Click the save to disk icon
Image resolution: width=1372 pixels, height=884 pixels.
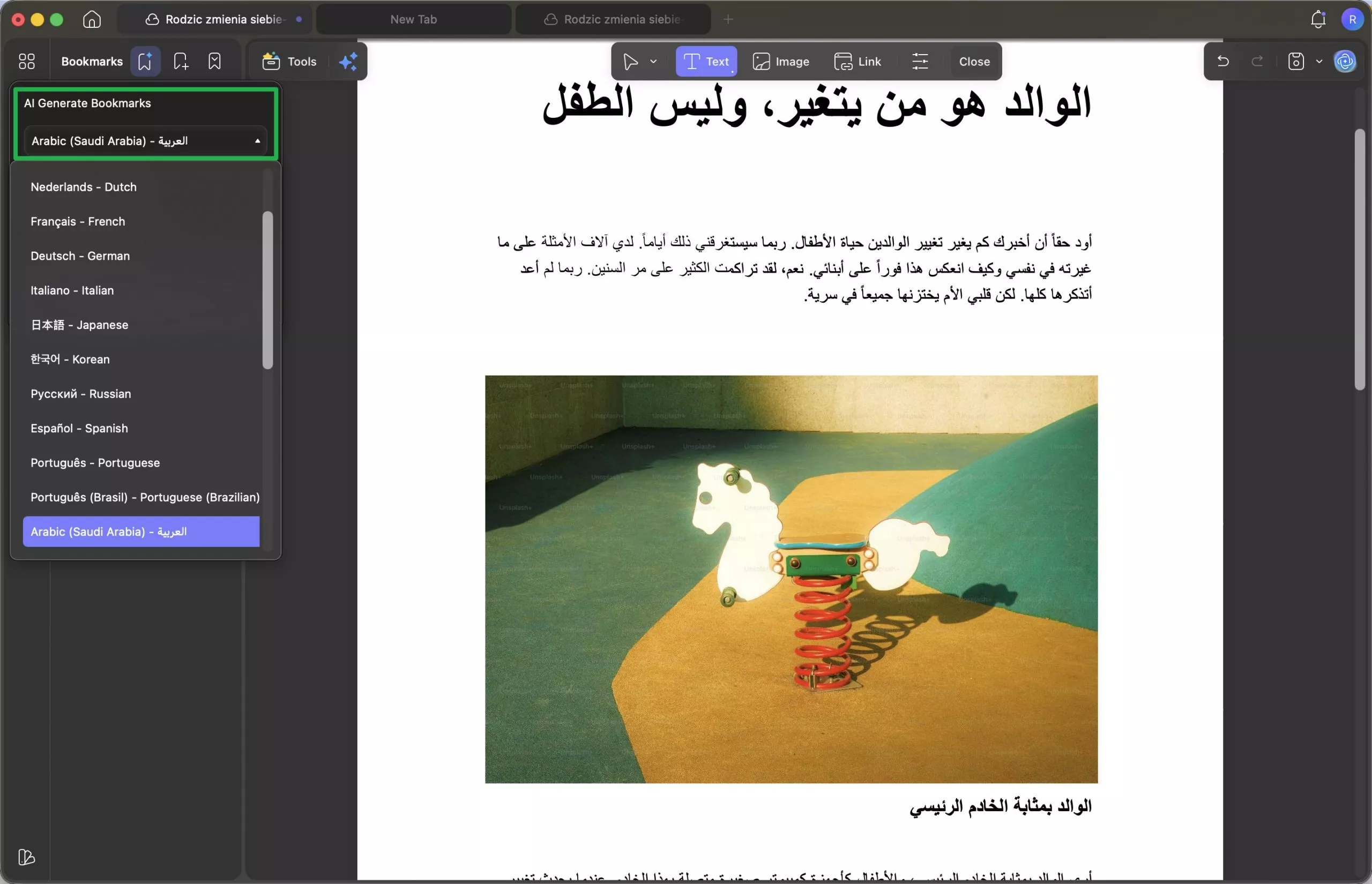click(1296, 62)
